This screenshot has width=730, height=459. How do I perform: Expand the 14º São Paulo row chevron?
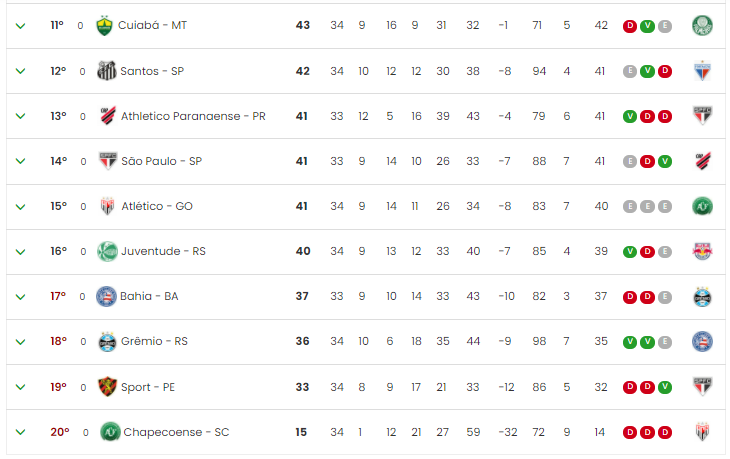point(20,161)
